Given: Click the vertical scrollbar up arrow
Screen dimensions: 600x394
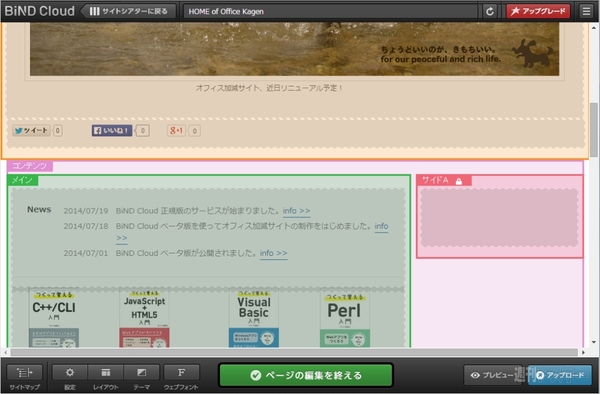Looking at the screenshot, I should pos(593,28).
